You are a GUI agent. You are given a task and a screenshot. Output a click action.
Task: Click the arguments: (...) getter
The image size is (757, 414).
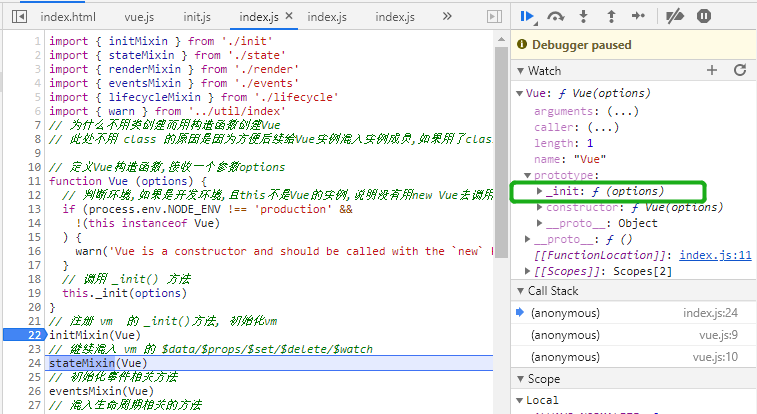click(x=586, y=111)
